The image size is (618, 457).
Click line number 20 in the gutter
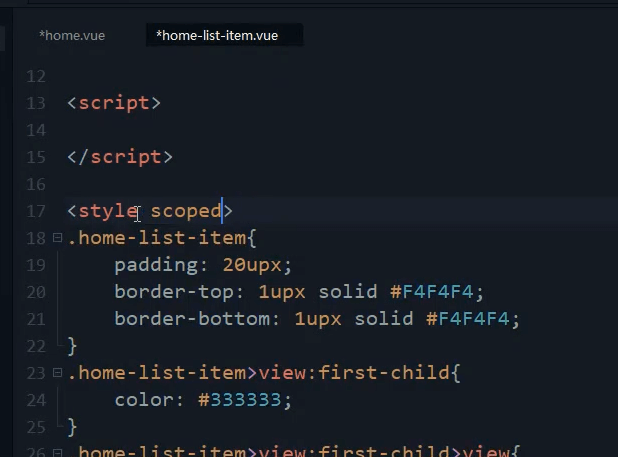pos(36,292)
